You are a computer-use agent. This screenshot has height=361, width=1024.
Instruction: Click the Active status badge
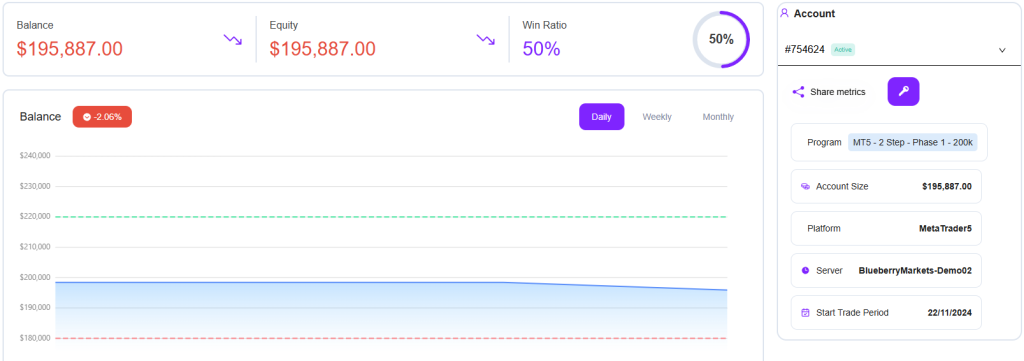point(842,50)
